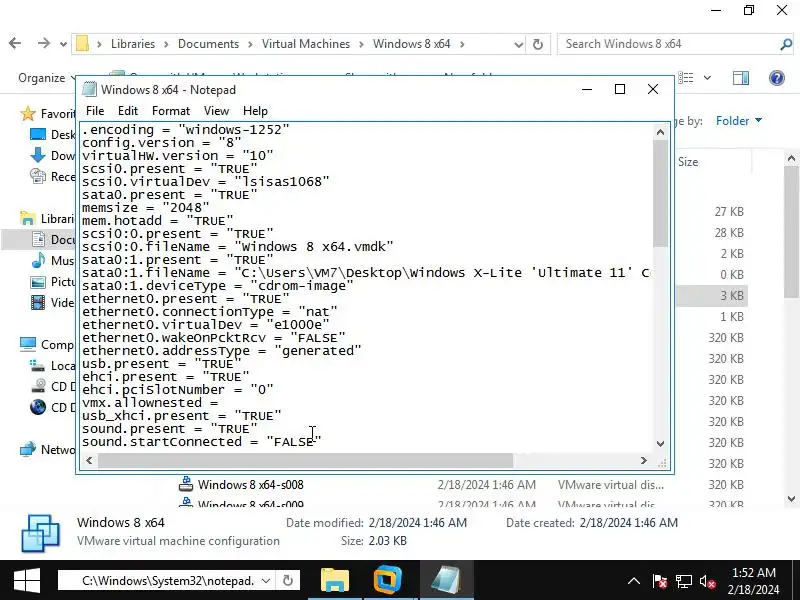Select Documents in the address breadcrumb
The image size is (800, 600).
208,44
